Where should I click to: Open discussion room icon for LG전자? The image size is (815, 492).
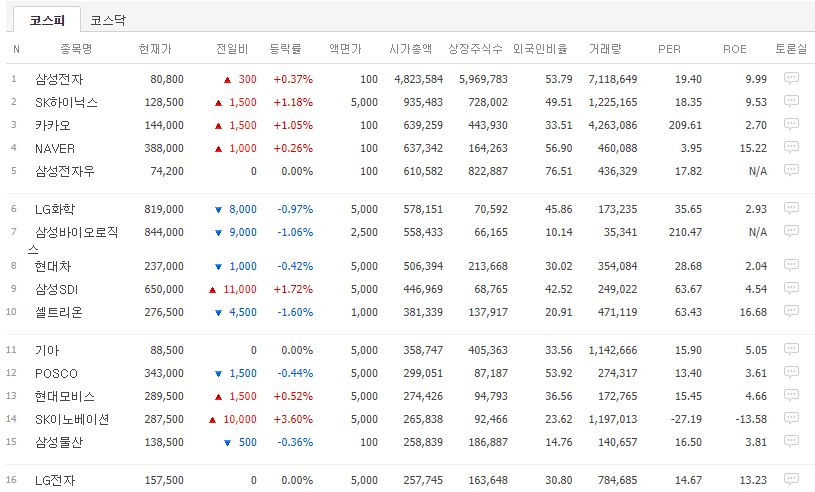(791, 479)
